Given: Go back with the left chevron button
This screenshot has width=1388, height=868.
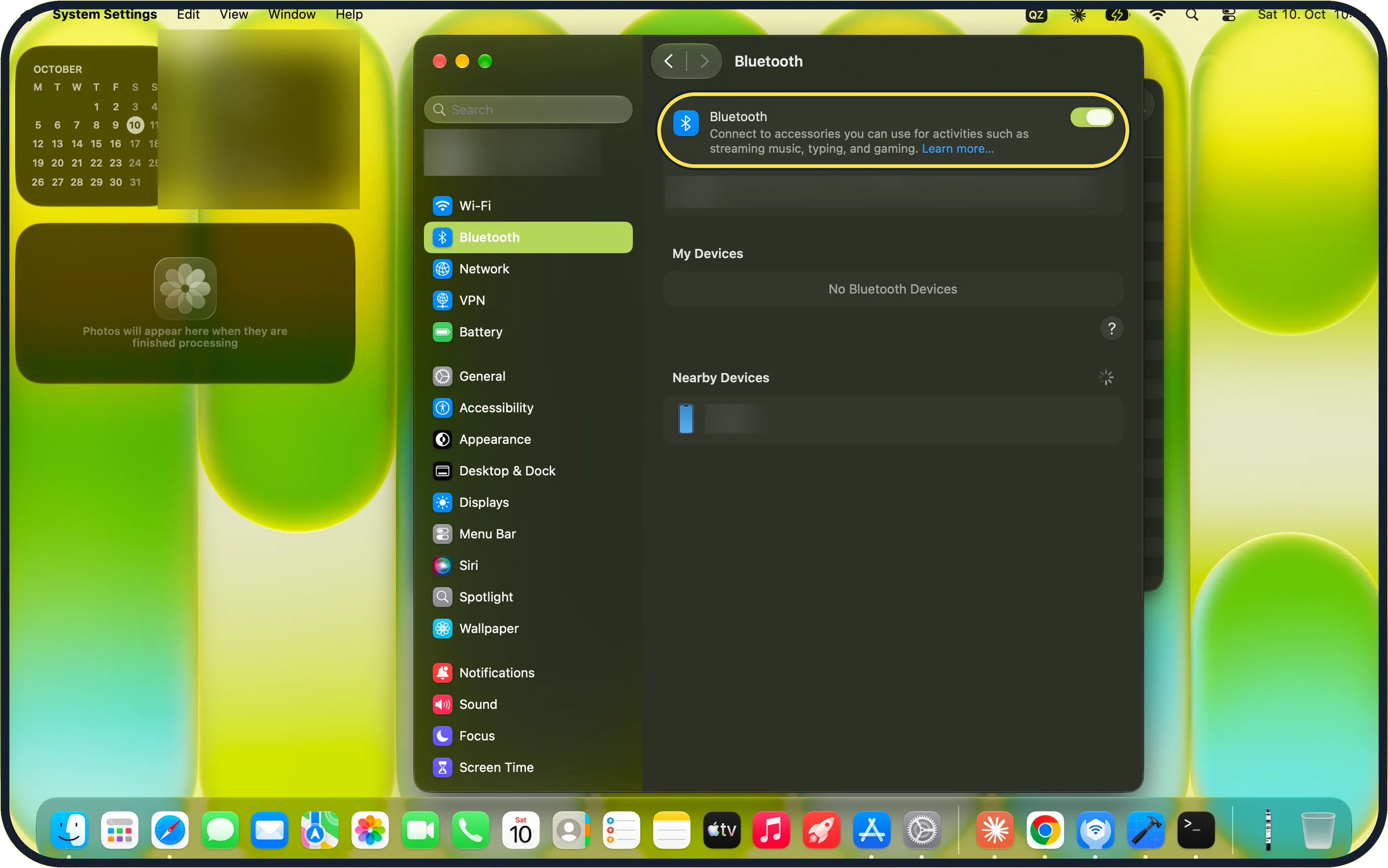Looking at the screenshot, I should 668,61.
